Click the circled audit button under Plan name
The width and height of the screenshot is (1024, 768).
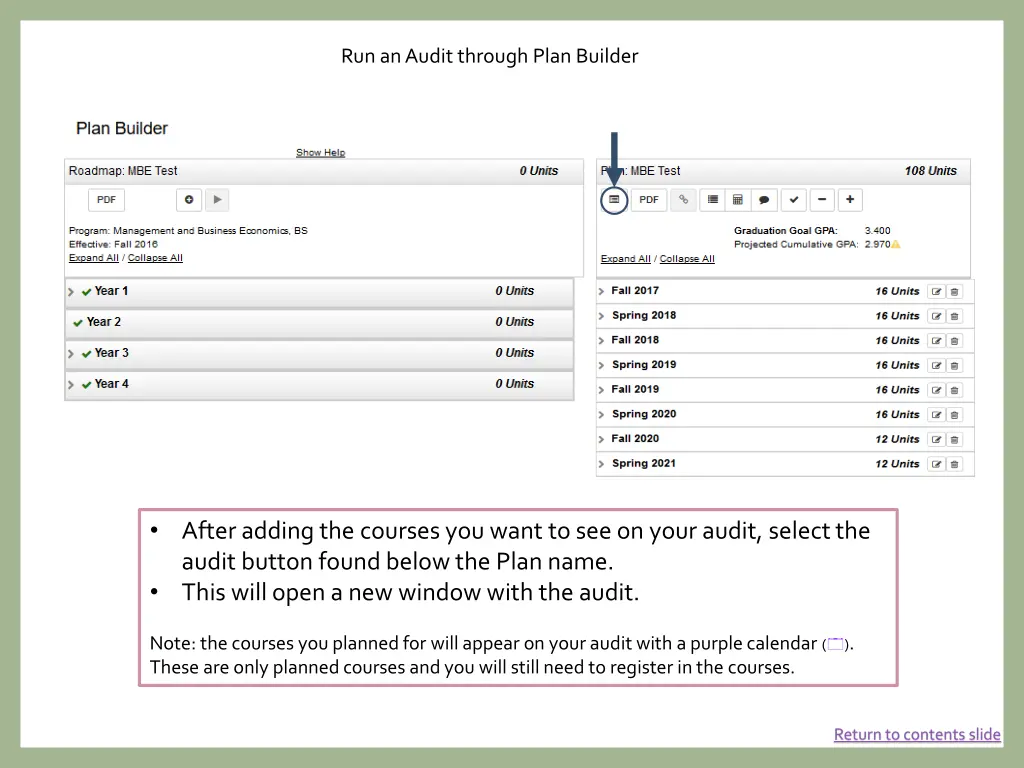pos(614,200)
